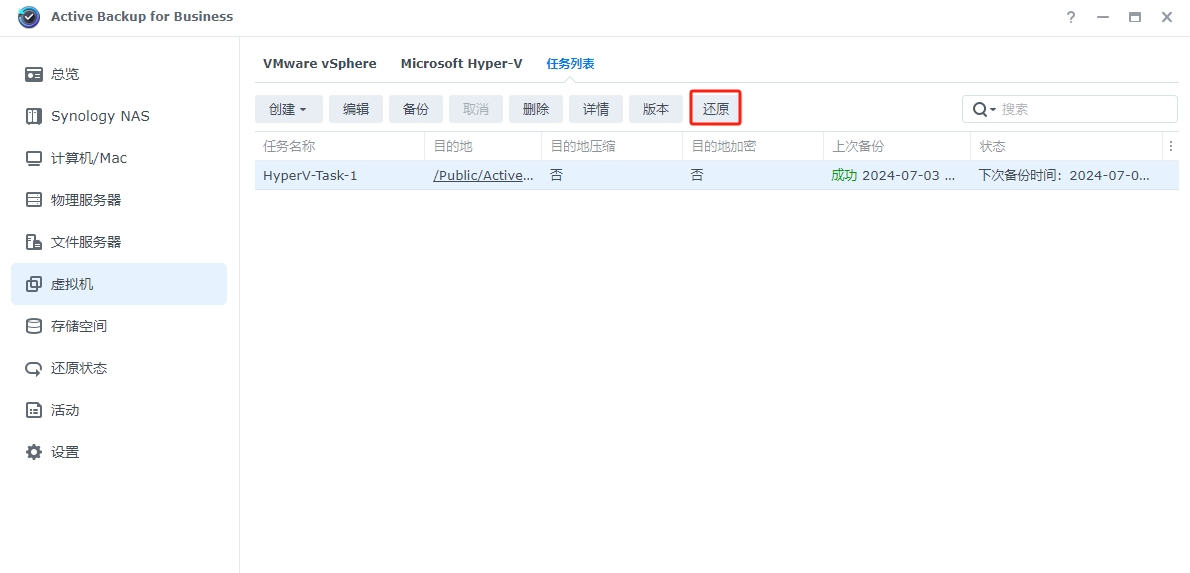Switch to VMware vSphere tab
Viewport: 1190px width, 573px height.
coord(319,63)
